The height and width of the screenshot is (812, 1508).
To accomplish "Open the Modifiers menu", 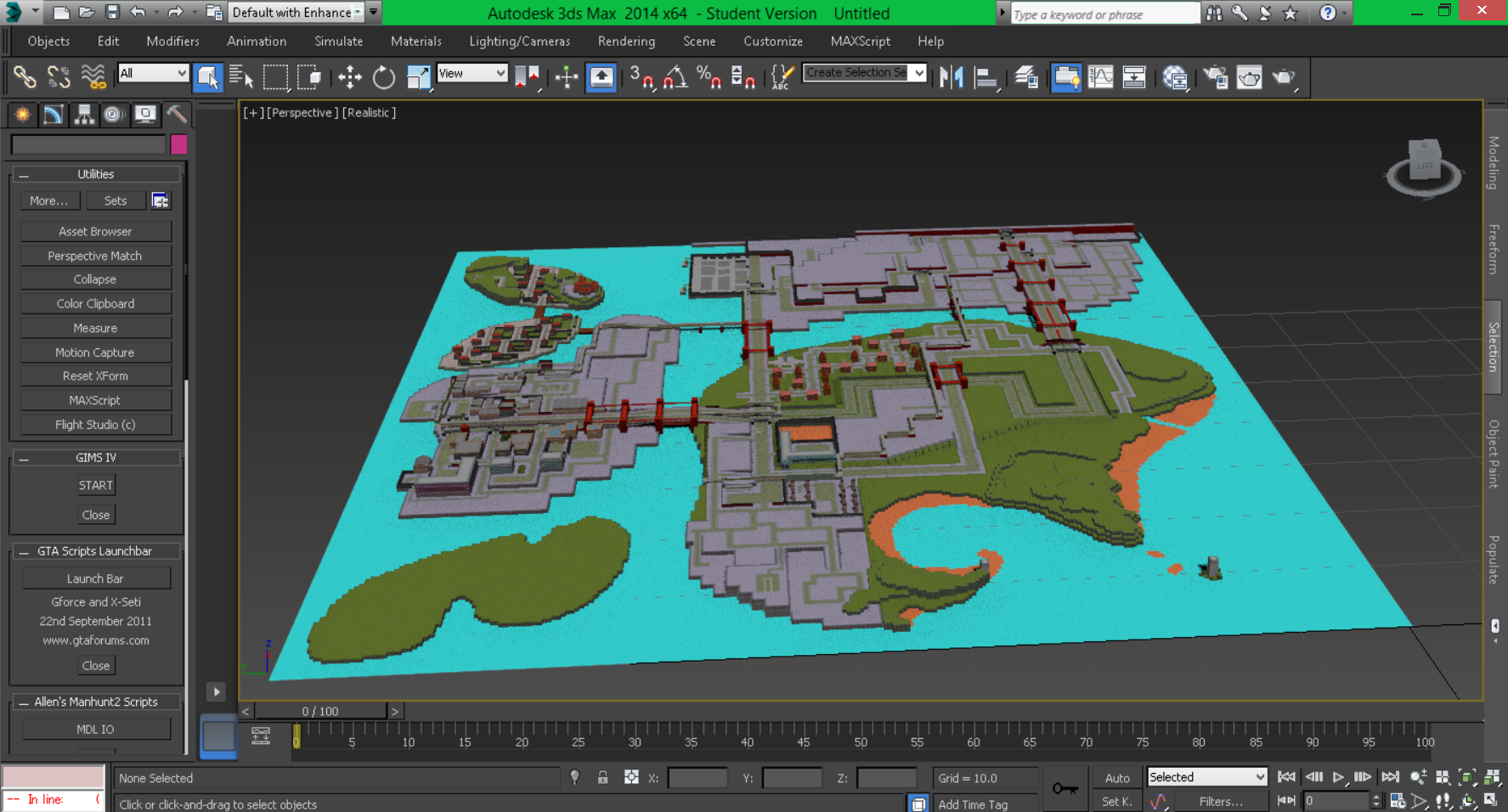I will coord(173,41).
